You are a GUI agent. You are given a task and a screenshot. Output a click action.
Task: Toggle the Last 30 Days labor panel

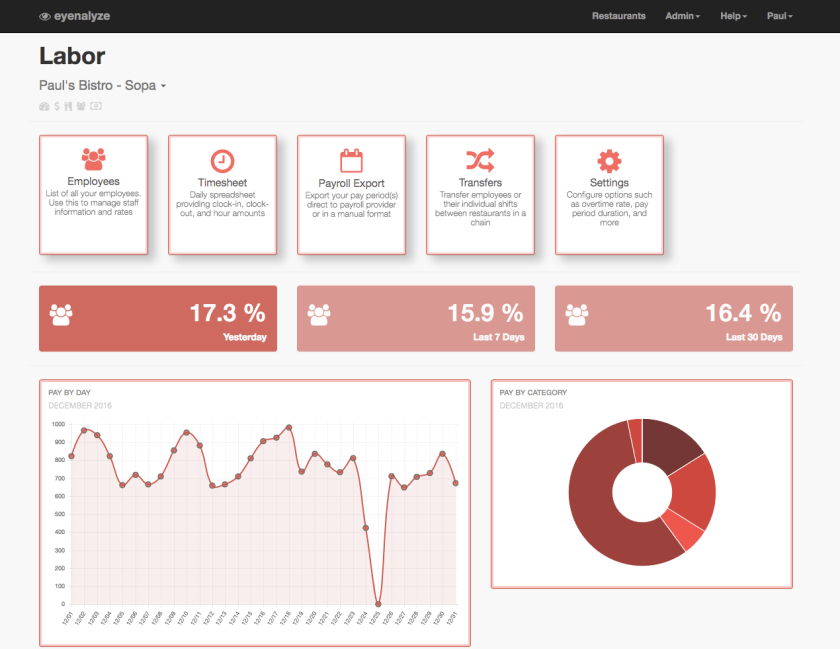[x=674, y=318]
